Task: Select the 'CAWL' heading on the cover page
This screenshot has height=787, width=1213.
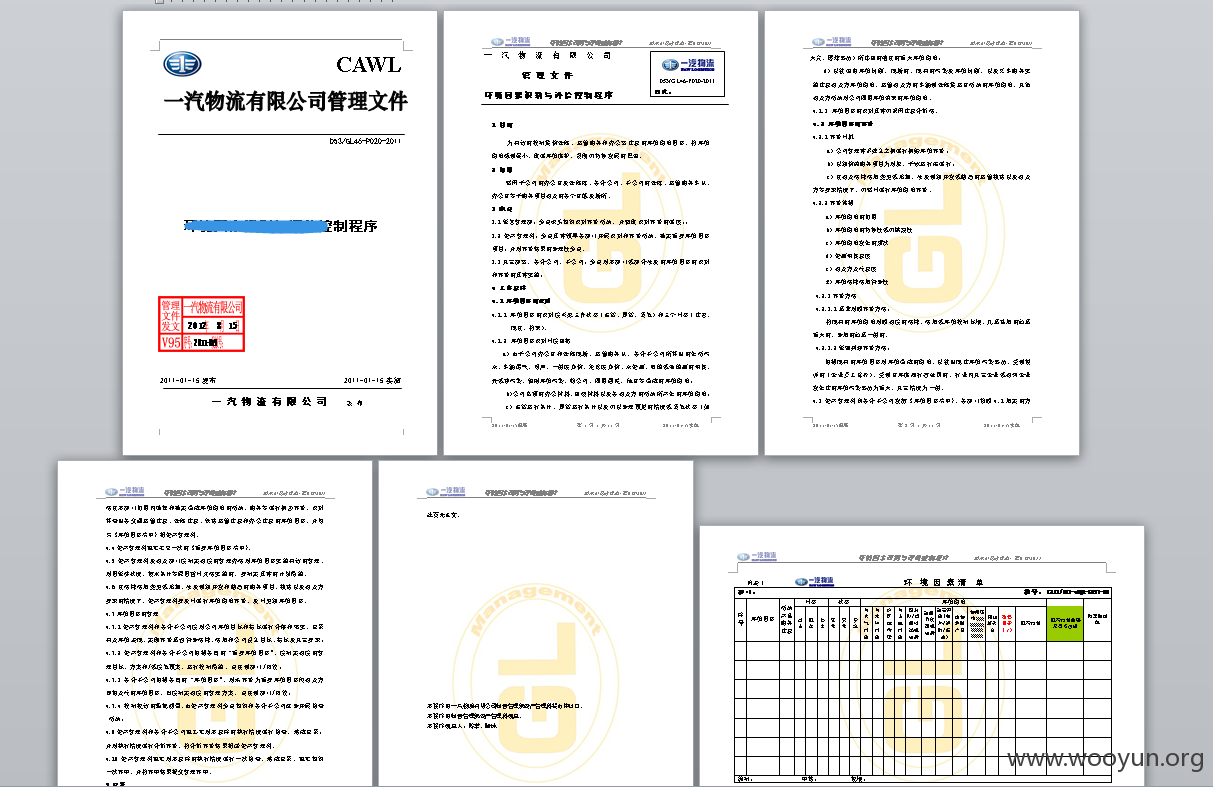Action: (368, 65)
